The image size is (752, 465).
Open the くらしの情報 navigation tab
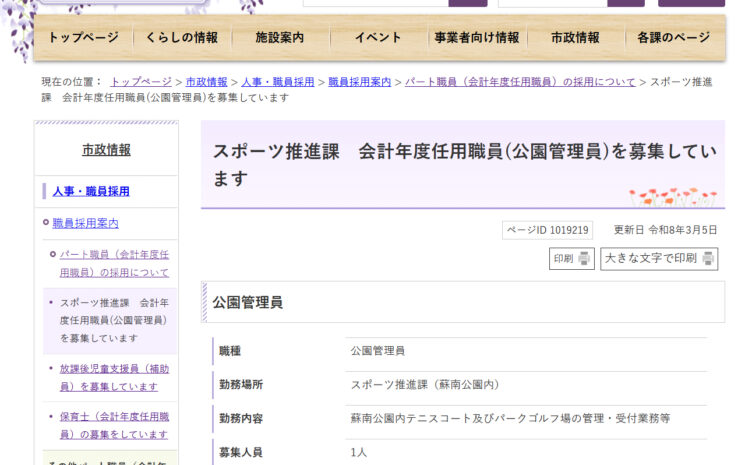(x=181, y=38)
